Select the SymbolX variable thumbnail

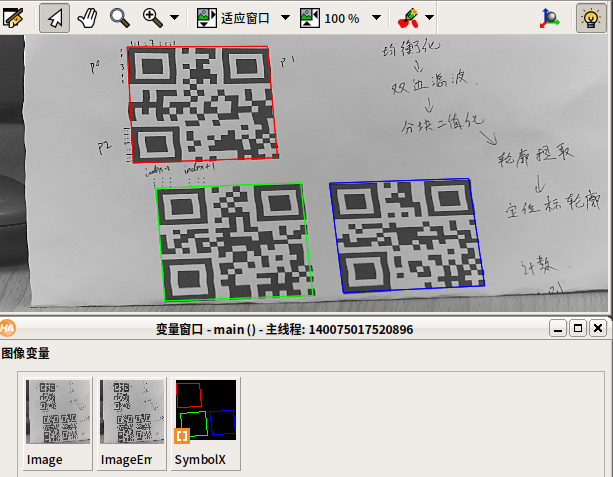point(206,423)
